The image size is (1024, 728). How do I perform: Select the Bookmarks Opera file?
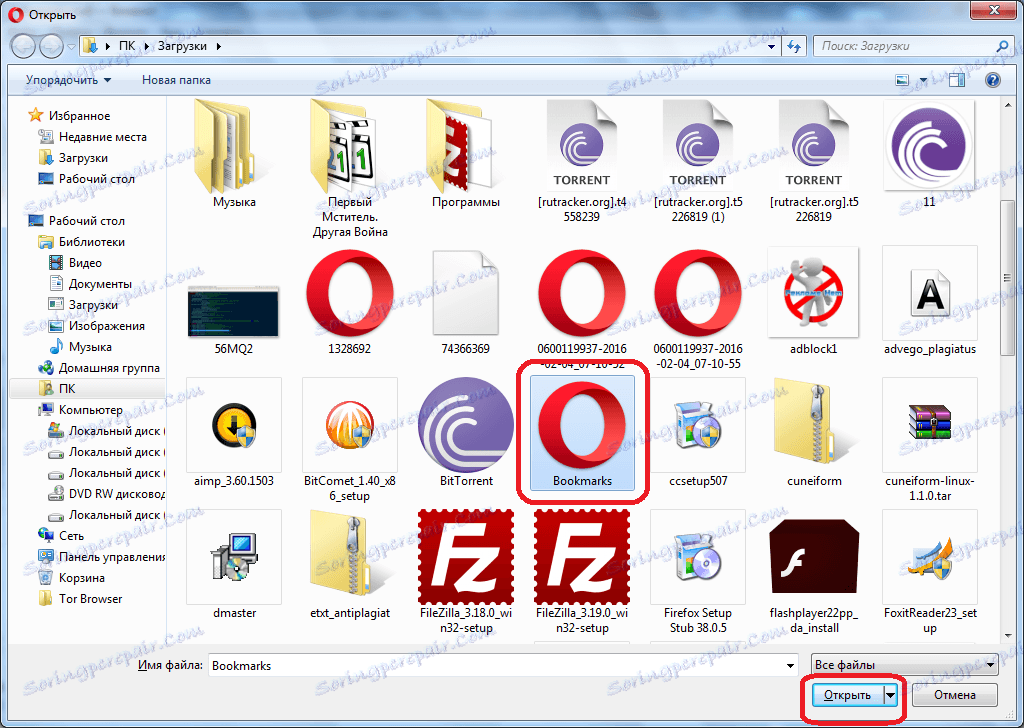point(582,432)
